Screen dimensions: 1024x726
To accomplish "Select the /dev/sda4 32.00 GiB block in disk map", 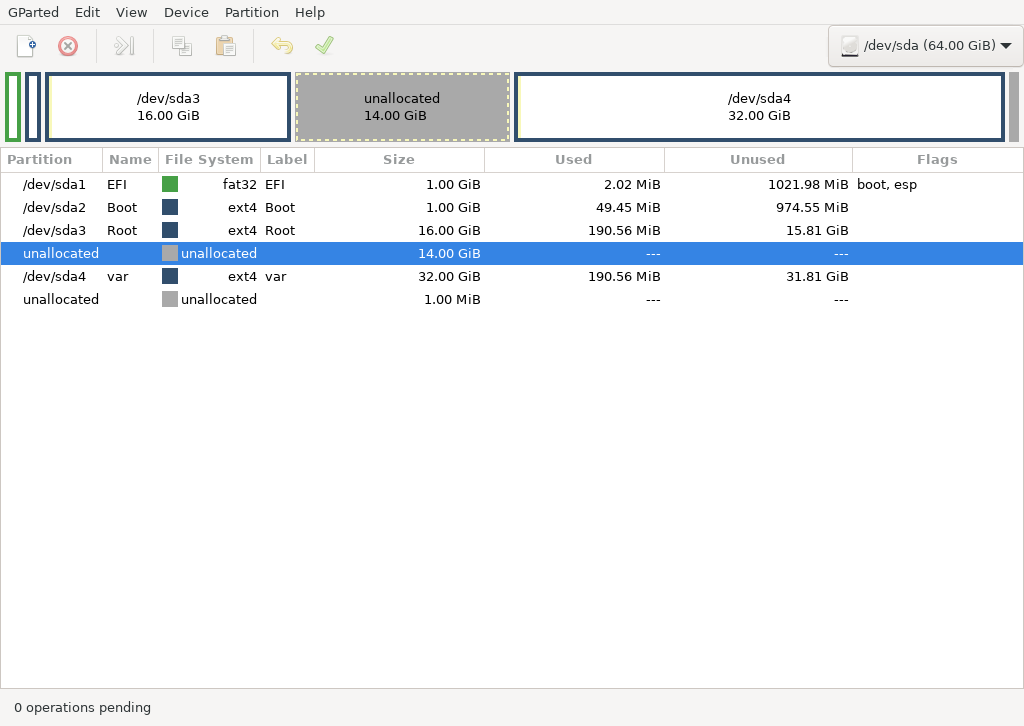I will (760, 107).
